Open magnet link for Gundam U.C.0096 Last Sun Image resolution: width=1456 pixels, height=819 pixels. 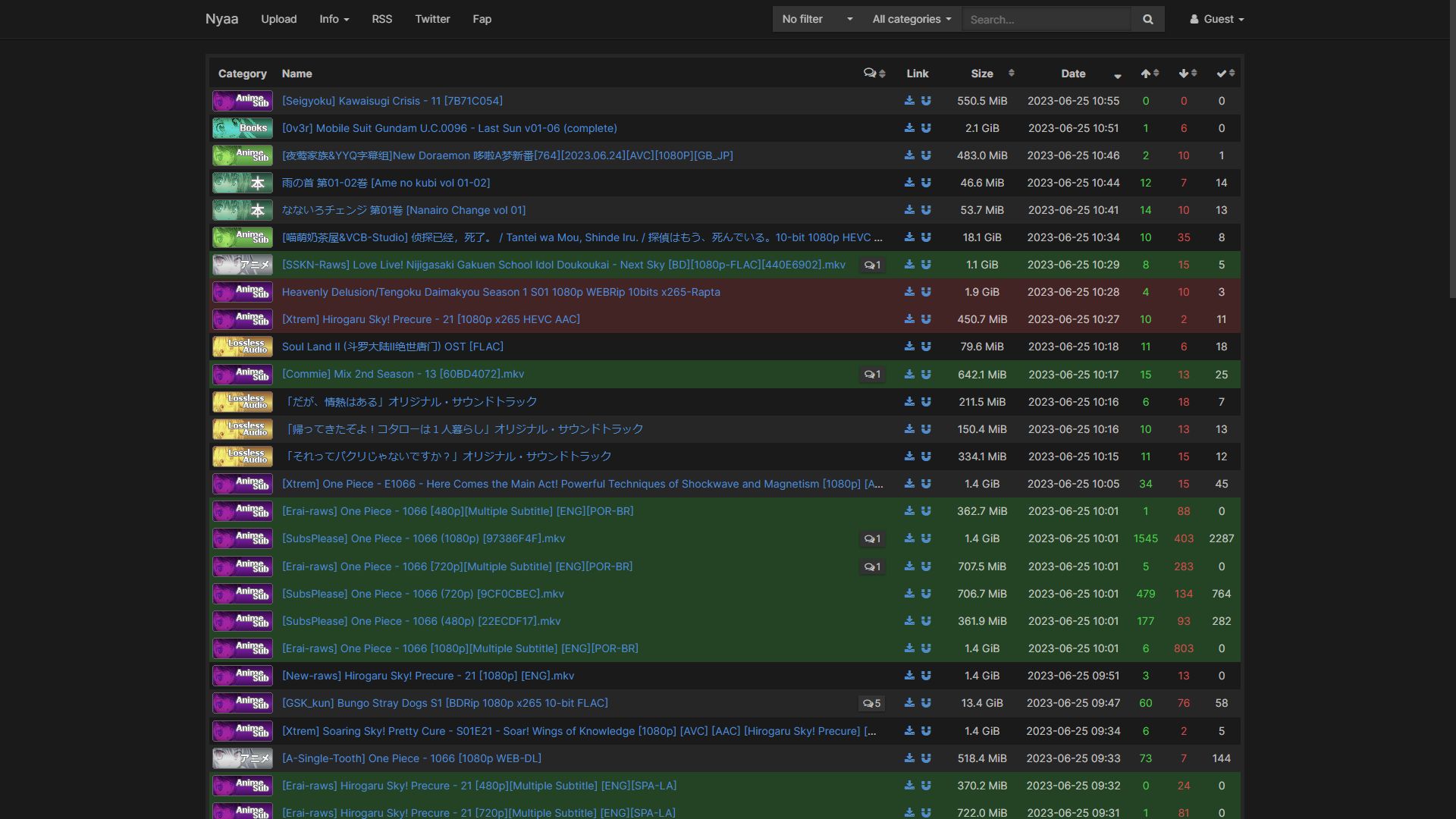pyautogui.click(x=926, y=128)
